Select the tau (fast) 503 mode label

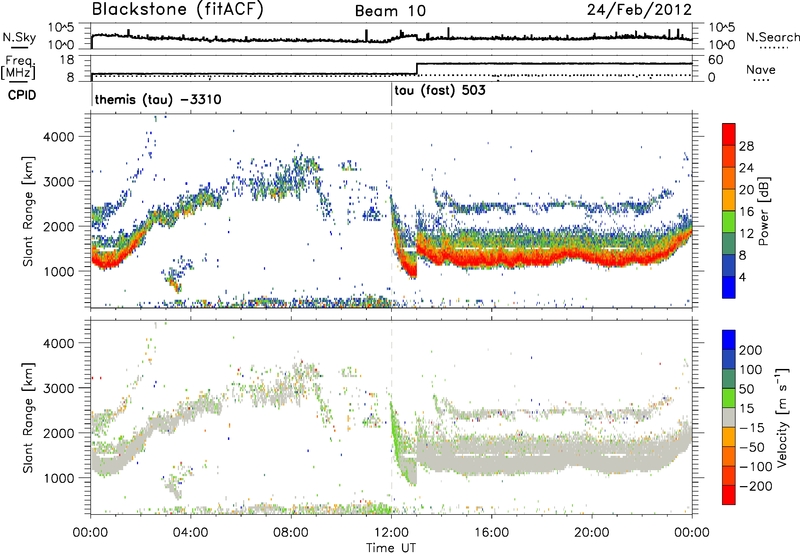(x=446, y=90)
